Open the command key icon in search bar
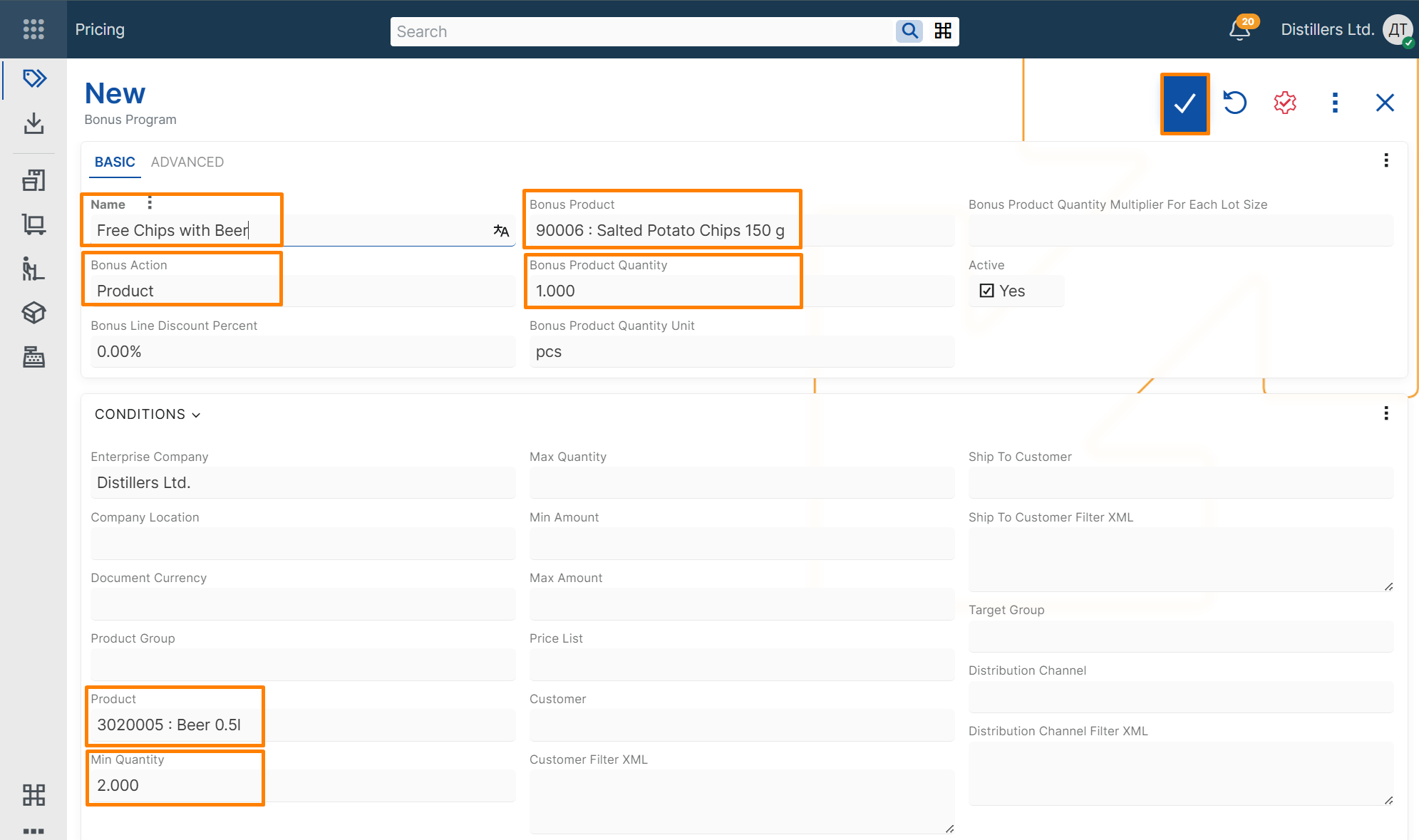The height and width of the screenshot is (840, 1419). point(943,31)
